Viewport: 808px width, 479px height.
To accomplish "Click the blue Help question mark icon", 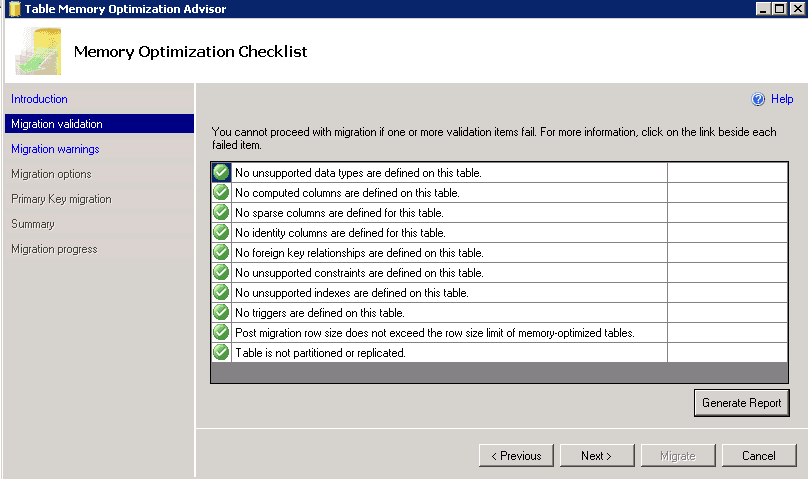I will 758,99.
